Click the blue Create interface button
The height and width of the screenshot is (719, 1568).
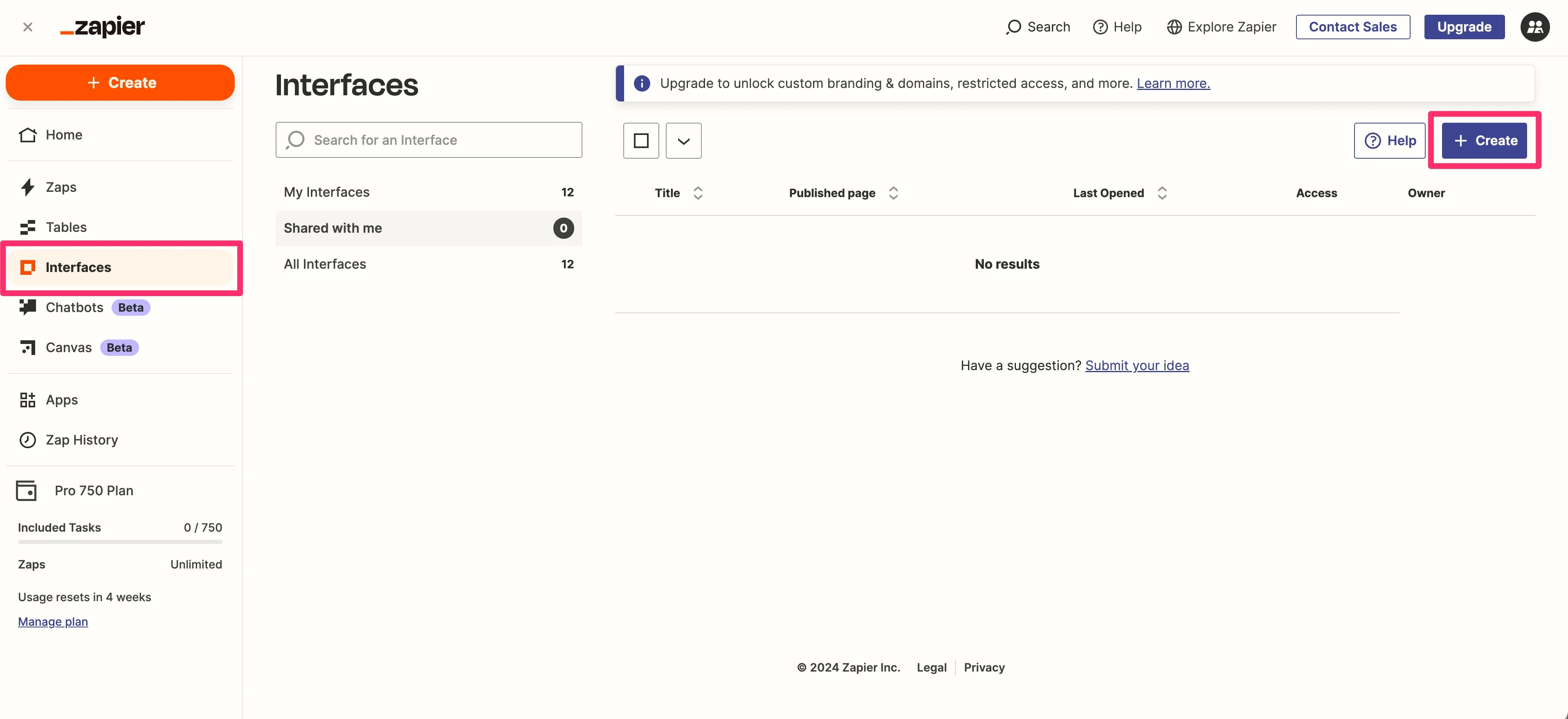point(1484,141)
